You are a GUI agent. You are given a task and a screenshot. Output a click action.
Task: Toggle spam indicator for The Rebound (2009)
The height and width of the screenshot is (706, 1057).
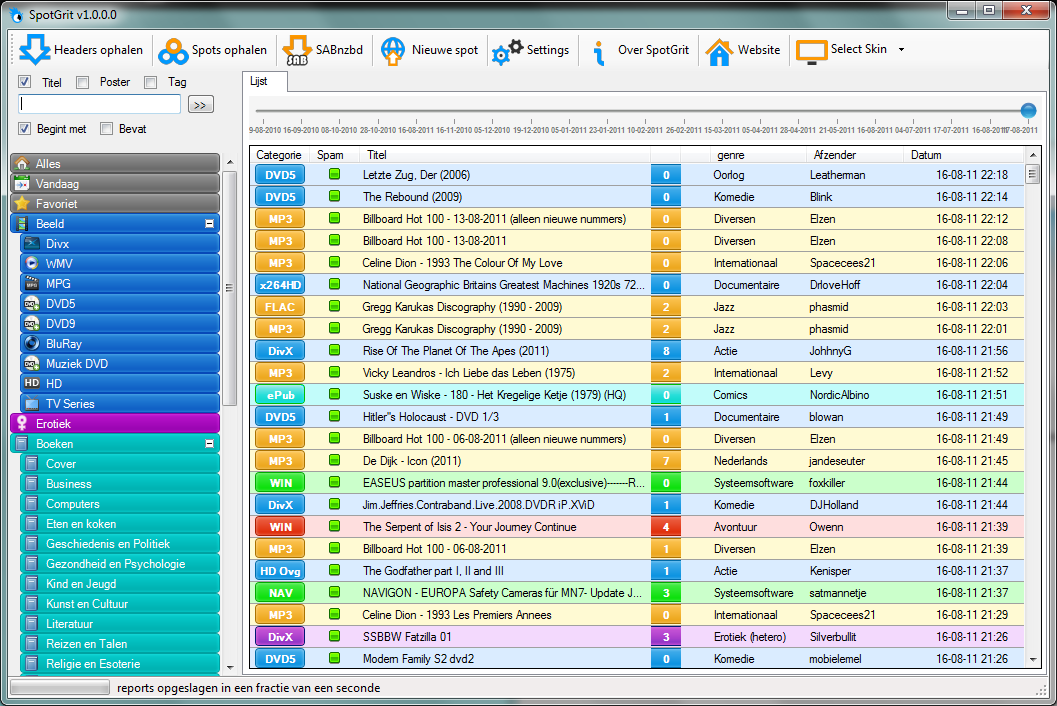tap(334, 196)
